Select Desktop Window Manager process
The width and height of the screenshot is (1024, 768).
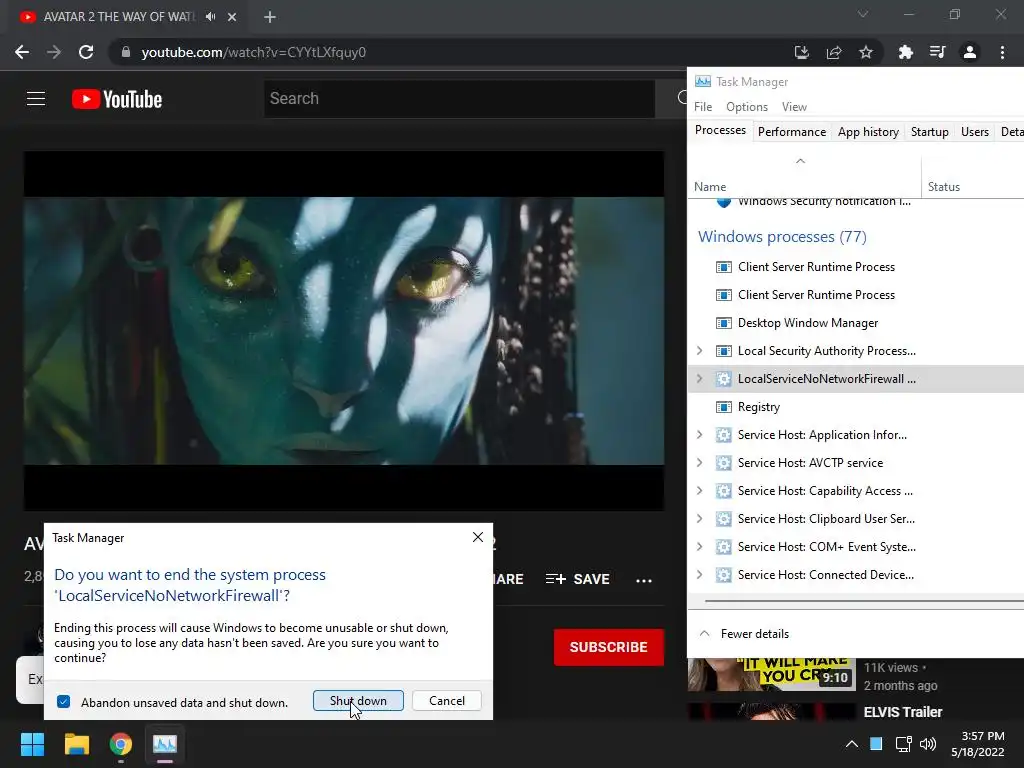pyautogui.click(x=856, y=323)
